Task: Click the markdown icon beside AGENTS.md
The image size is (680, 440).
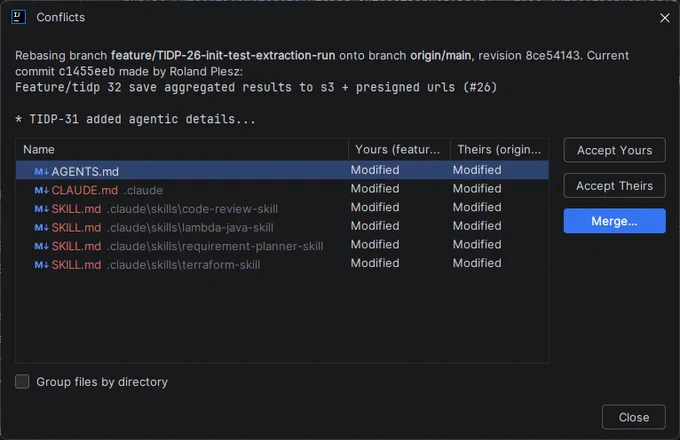Action: click(x=41, y=172)
